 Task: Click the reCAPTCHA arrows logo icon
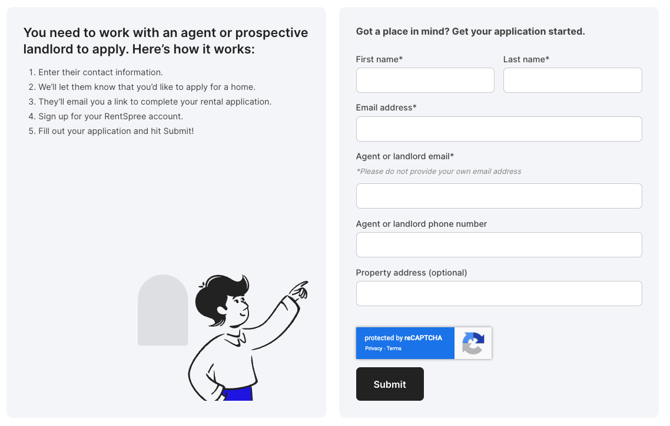click(x=473, y=343)
